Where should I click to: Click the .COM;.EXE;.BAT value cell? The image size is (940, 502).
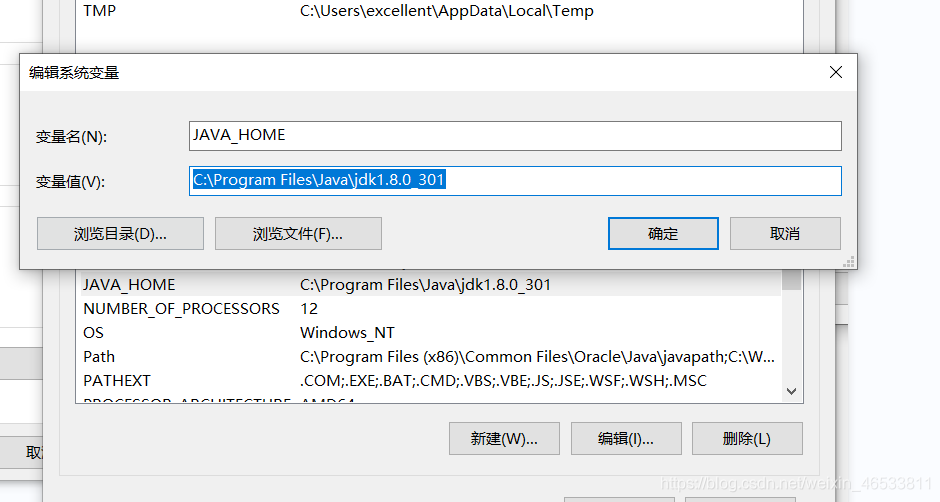(503, 380)
